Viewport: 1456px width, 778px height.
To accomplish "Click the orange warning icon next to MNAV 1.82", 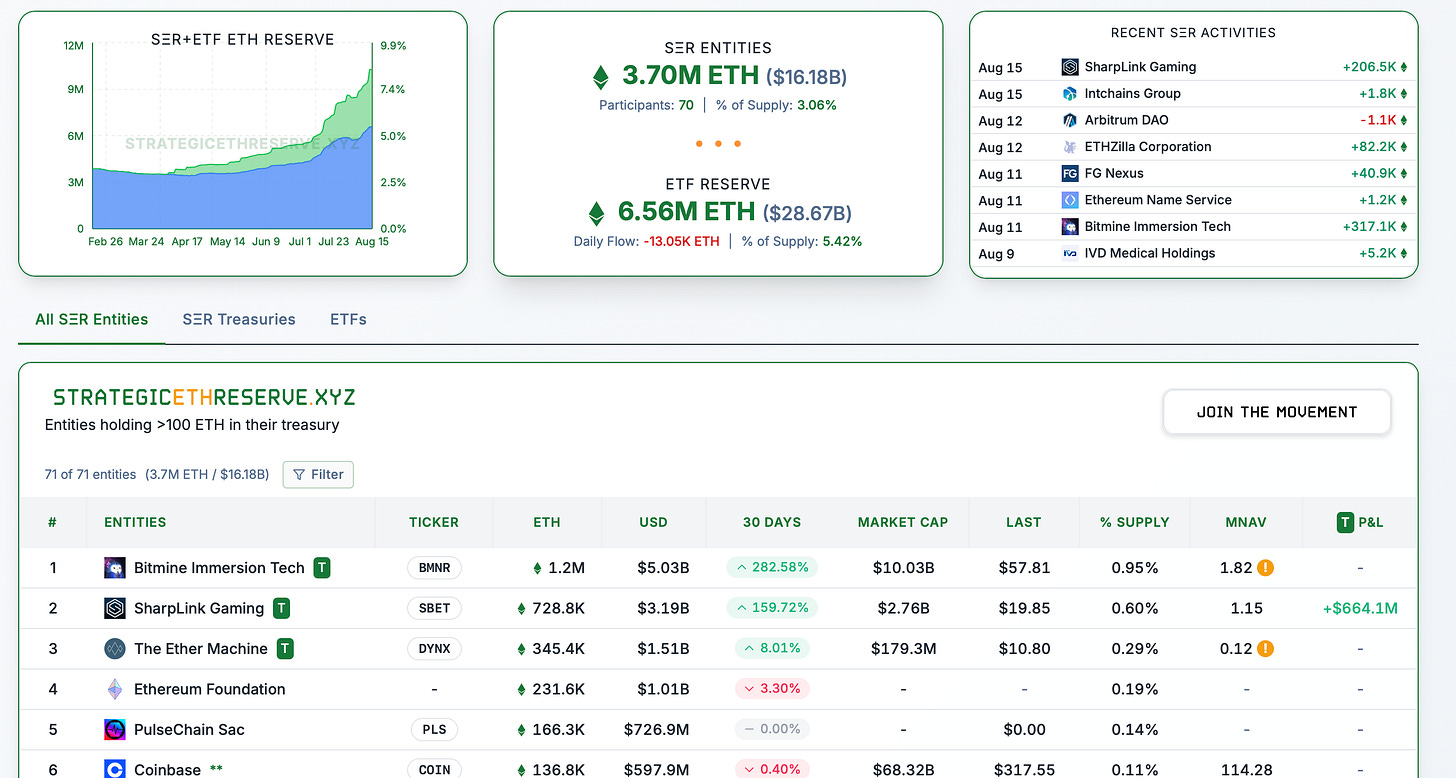I will point(1265,568).
